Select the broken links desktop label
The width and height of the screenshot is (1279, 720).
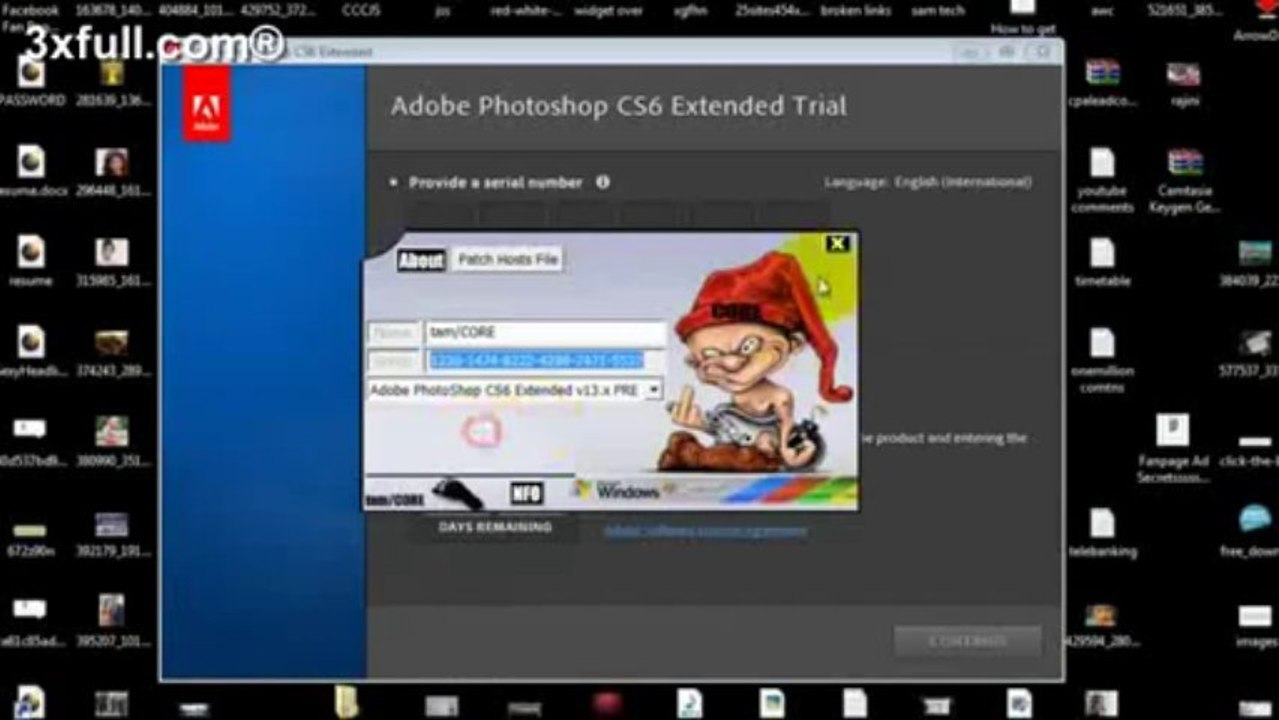coord(856,11)
